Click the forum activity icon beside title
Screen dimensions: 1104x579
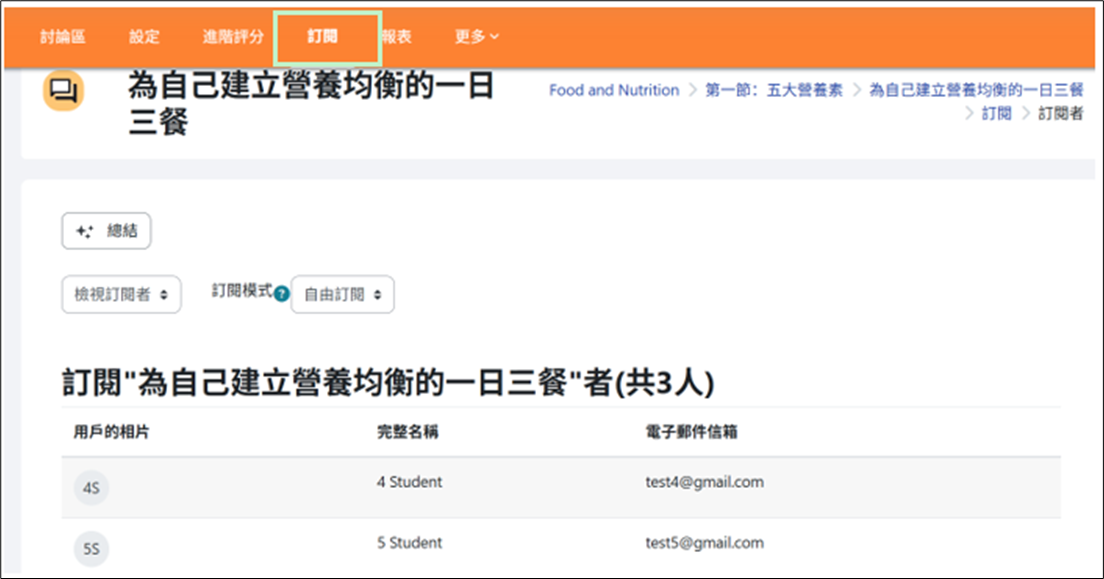pos(63,92)
